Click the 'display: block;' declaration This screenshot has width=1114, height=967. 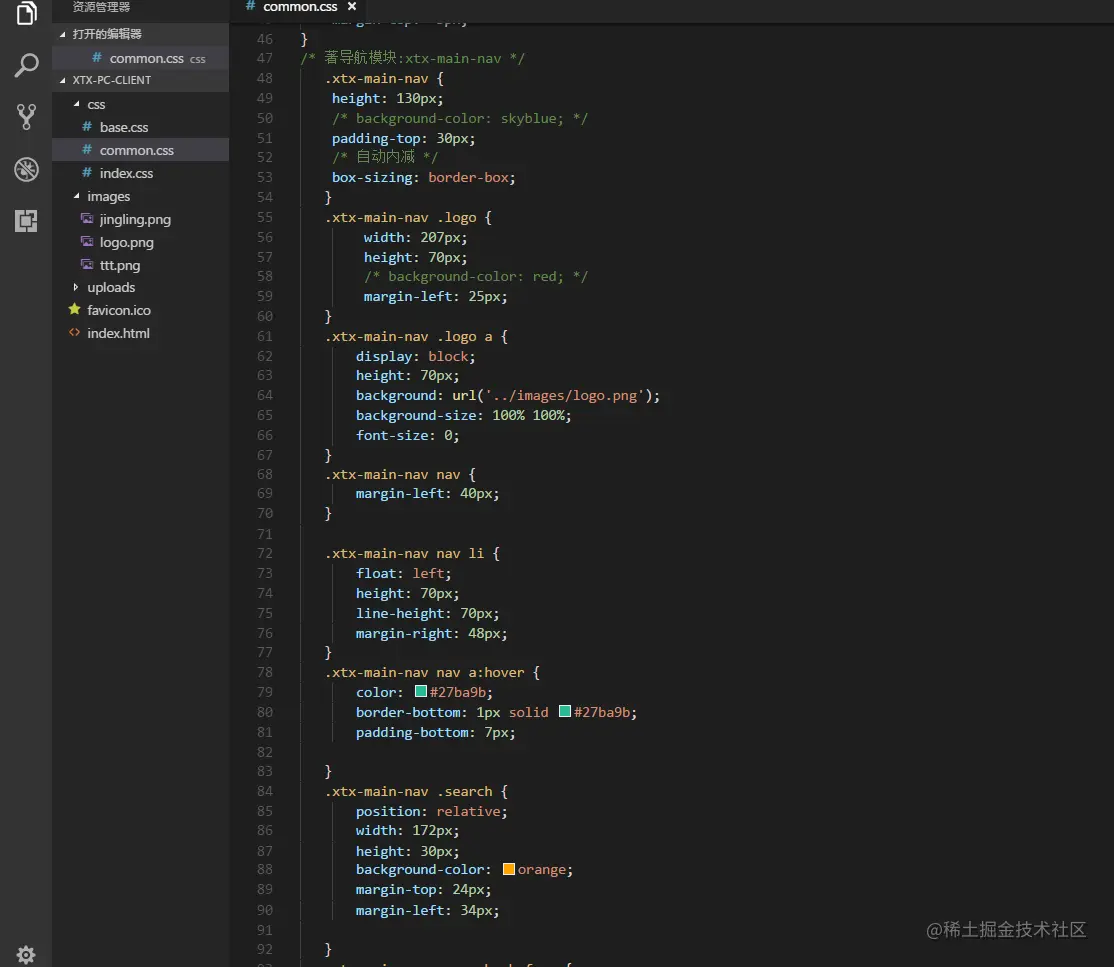pos(416,357)
